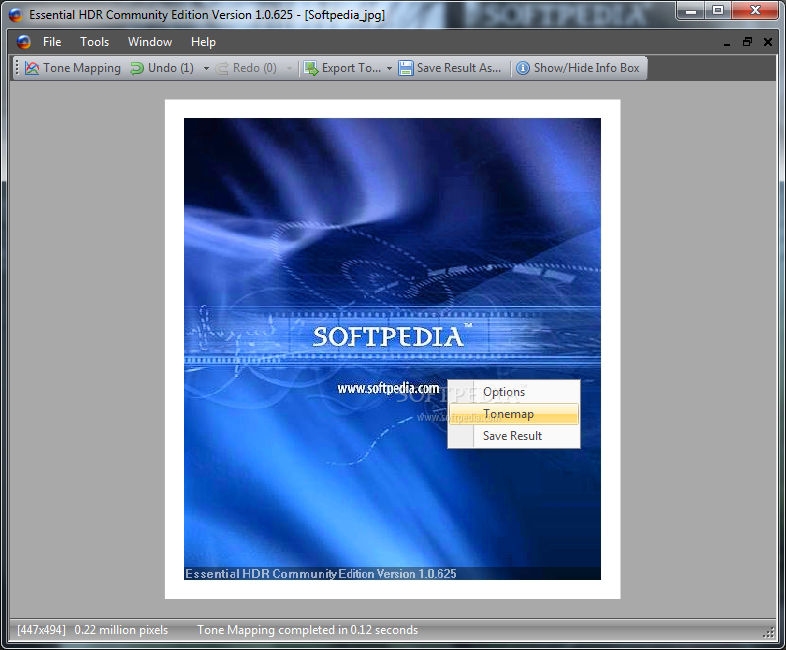786x650 pixels.
Task: Click the green Undo arrow icon
Action: 137,68
